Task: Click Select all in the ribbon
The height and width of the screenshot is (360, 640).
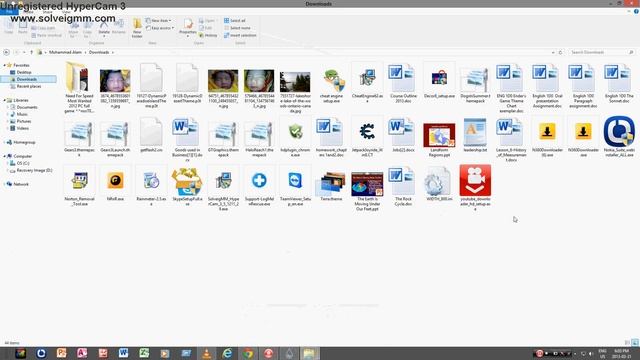Action: 234,20
